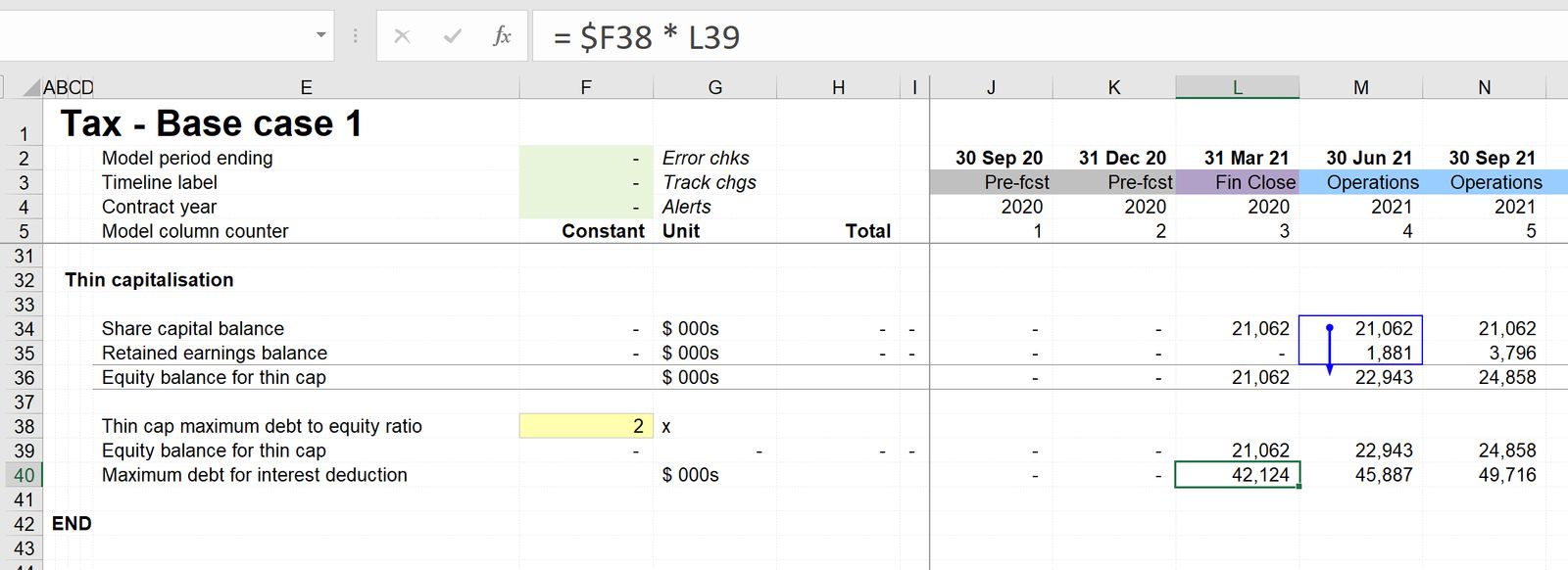Select row 40 header
The height and width of the screenshot is (570, 1568).
click(22, 475)
